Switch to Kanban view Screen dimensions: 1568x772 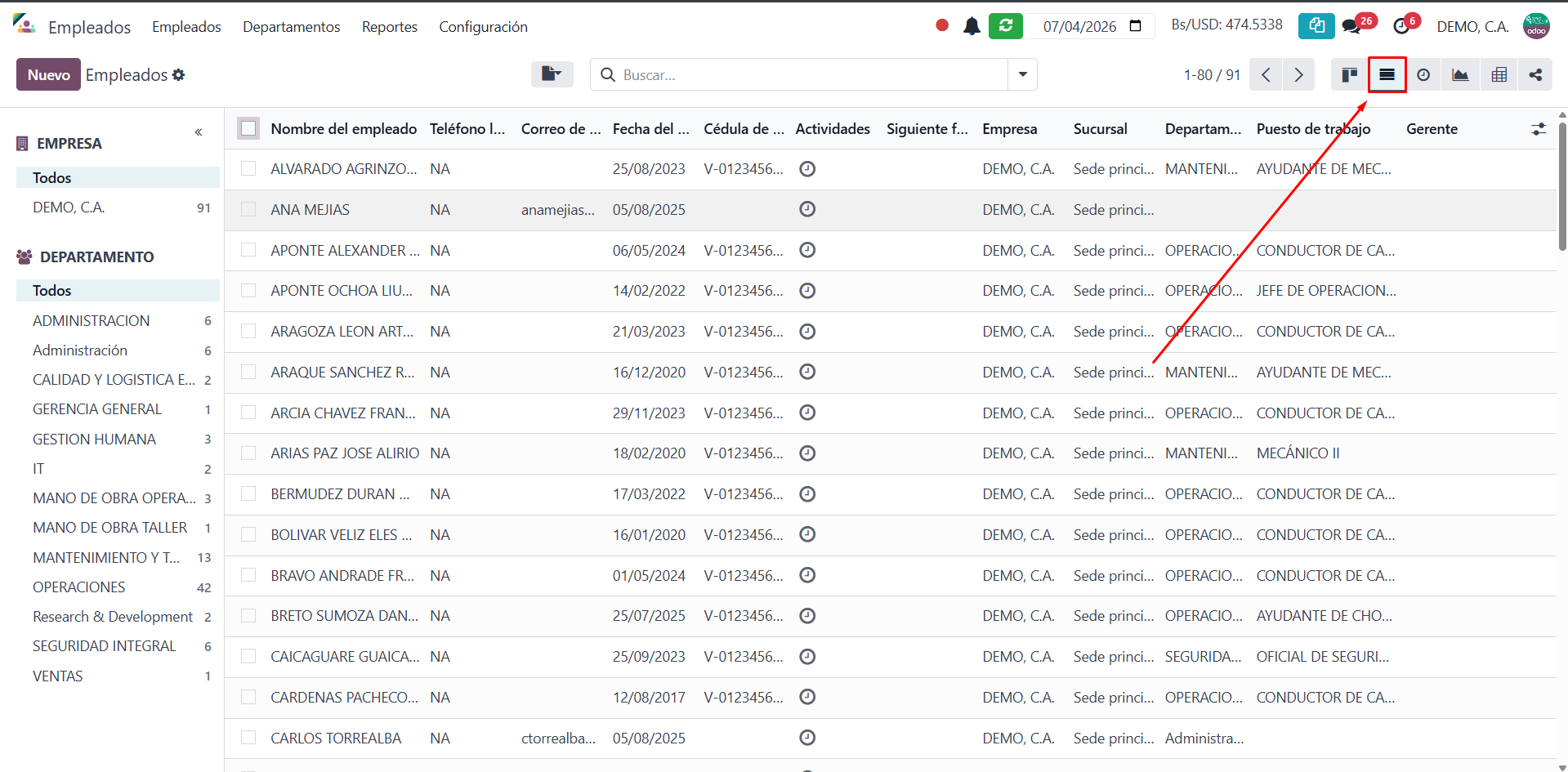pos(1349,75)
